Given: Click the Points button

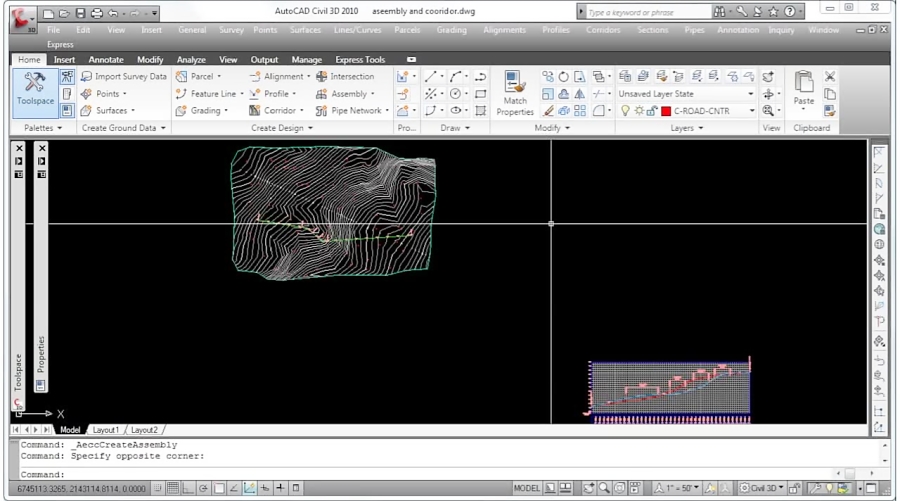Looking at the screenshot, I should coord(103,94).
